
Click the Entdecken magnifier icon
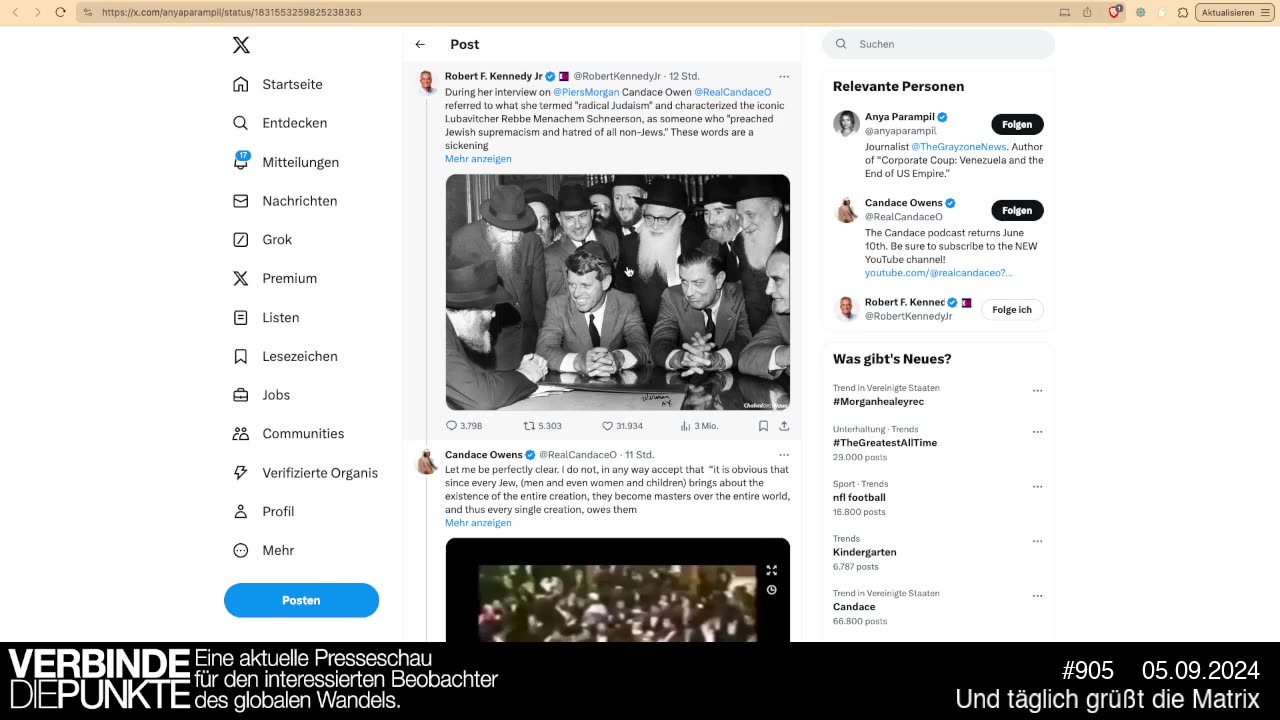240,123
